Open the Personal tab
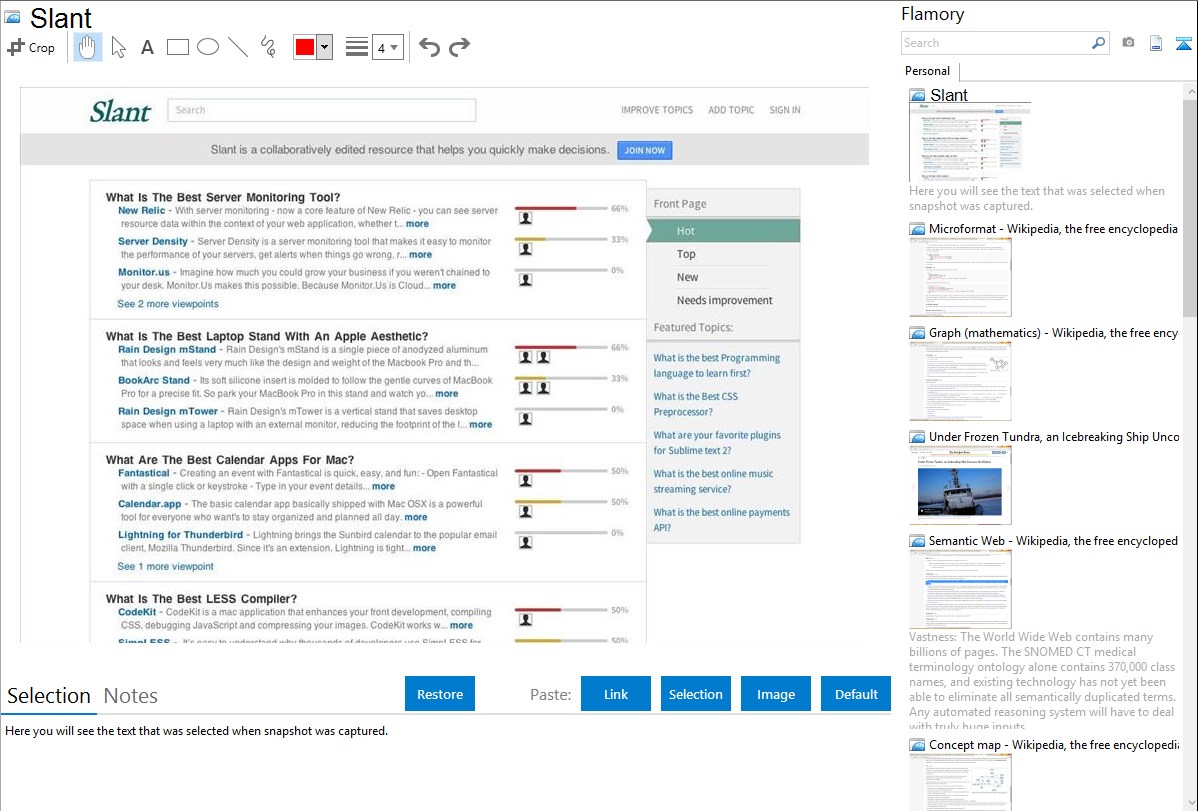The width and height of the screenshot is (1198, 811). 927,71
